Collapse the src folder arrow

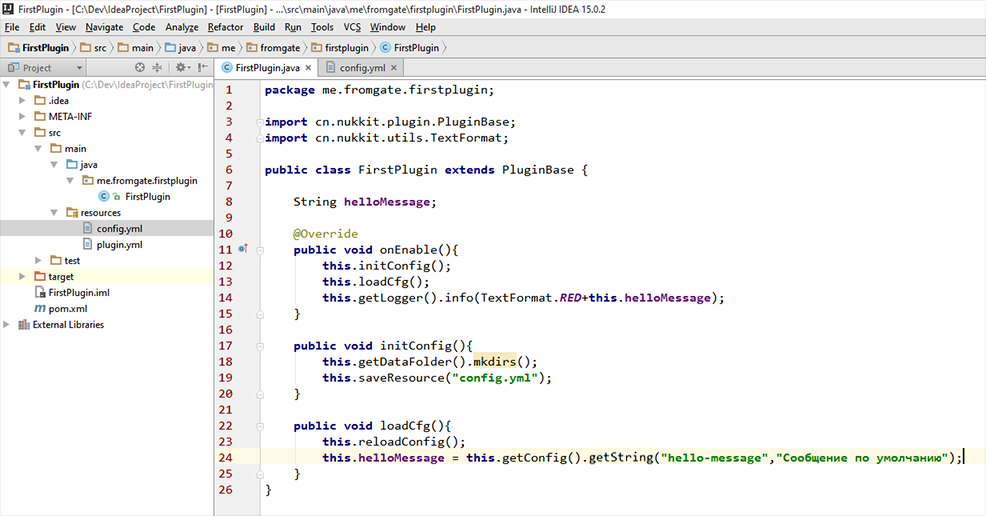[x=23, y=133]
